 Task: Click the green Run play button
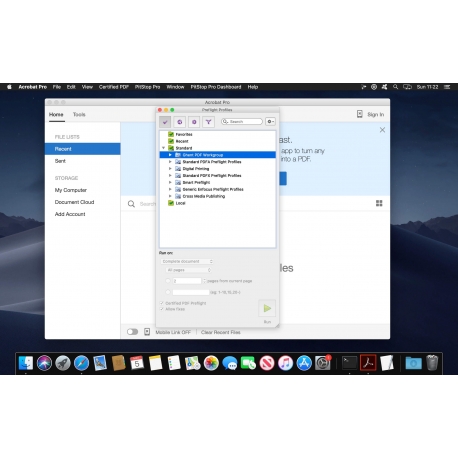pyautogui.click(x=267, y=308)
